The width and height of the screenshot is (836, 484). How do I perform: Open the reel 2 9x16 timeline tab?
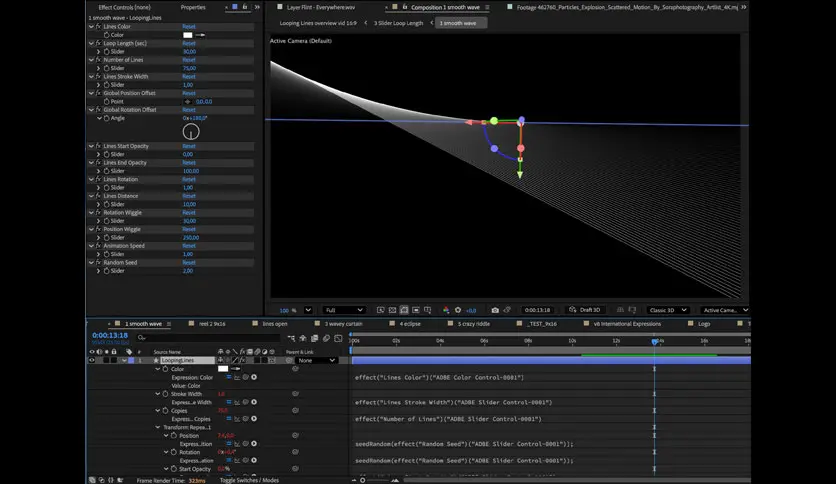click(x=212, y=324)
